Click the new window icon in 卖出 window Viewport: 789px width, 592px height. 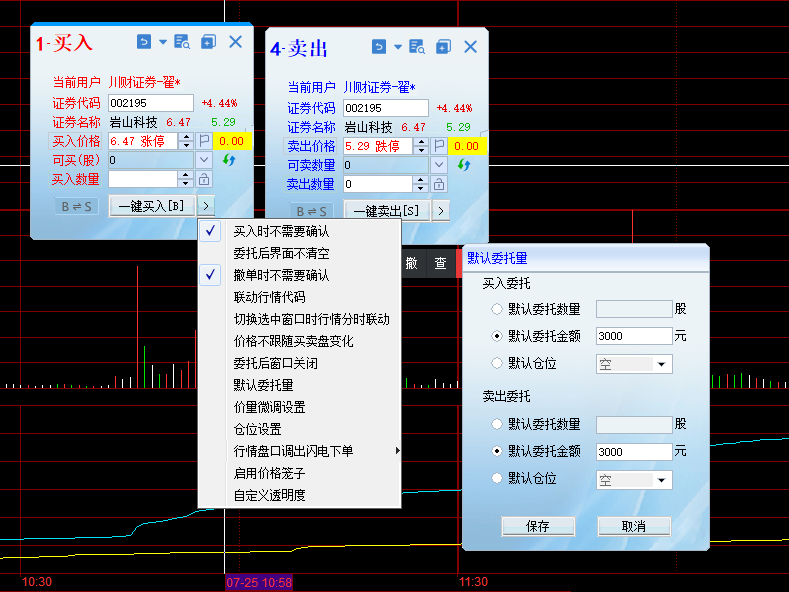(x=443, y=47)
